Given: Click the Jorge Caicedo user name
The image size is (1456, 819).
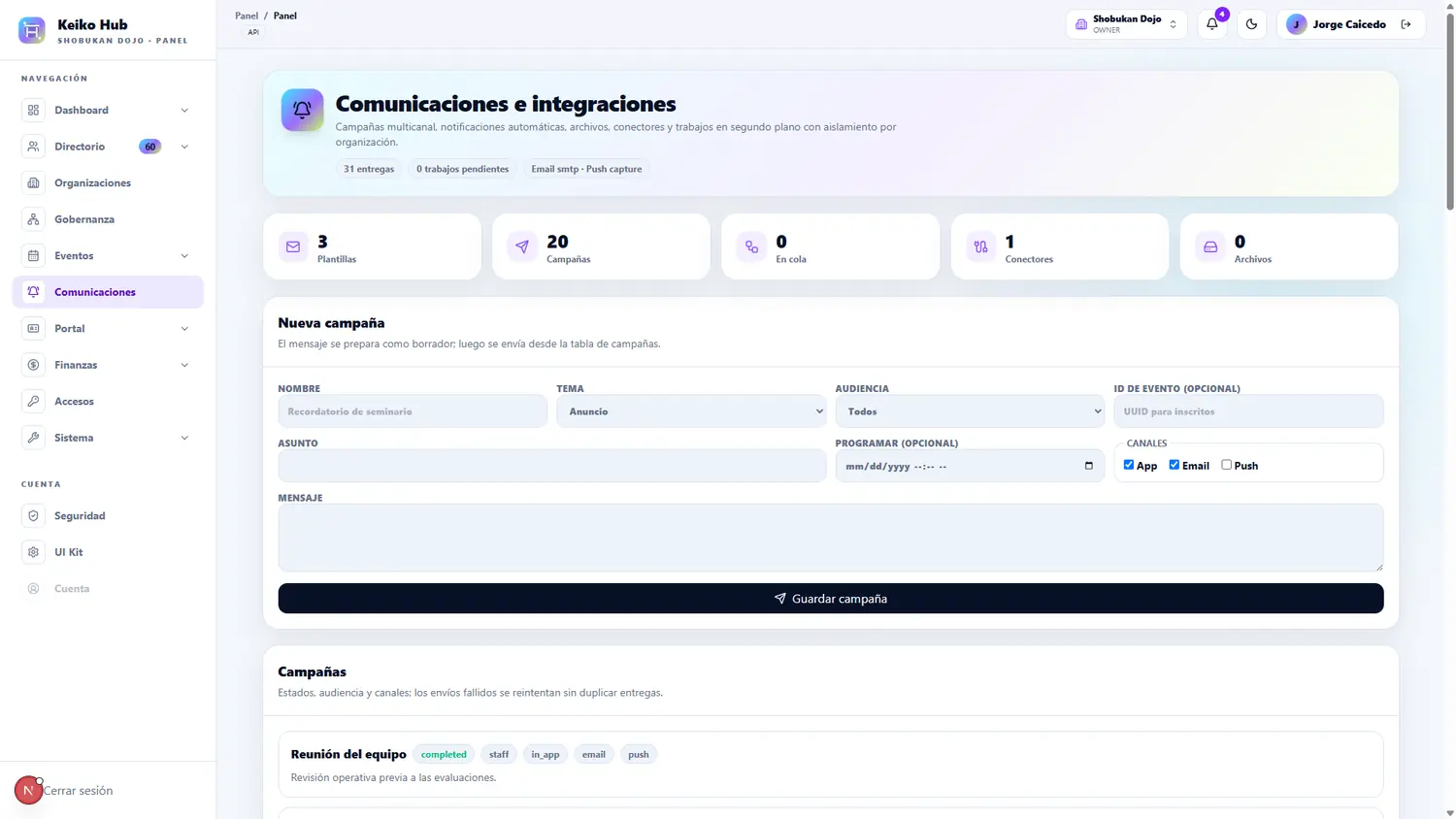Looking at the screenshot, I should [x=1349, y=24].
